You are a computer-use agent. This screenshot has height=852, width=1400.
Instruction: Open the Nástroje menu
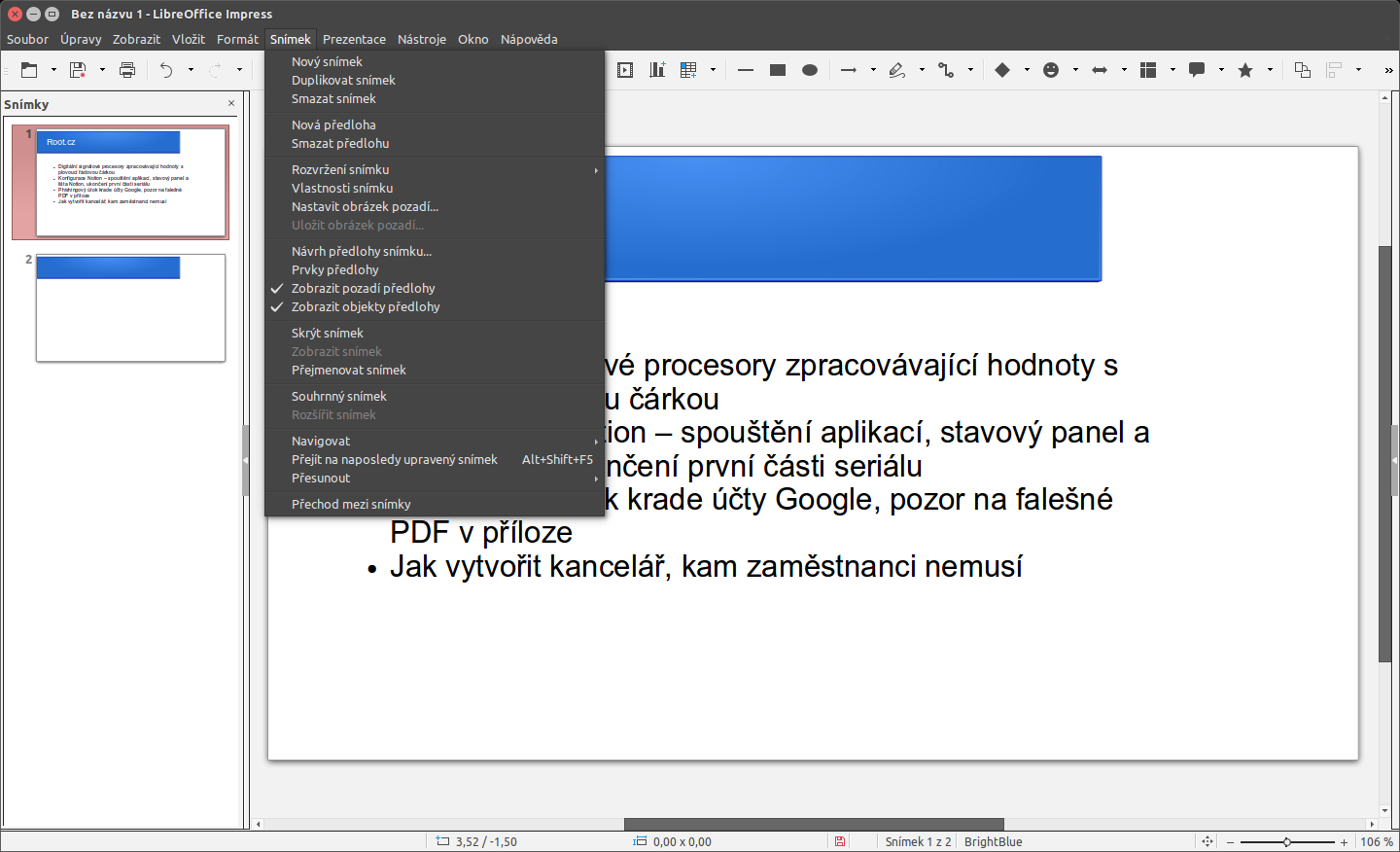[x=422, y=39]
